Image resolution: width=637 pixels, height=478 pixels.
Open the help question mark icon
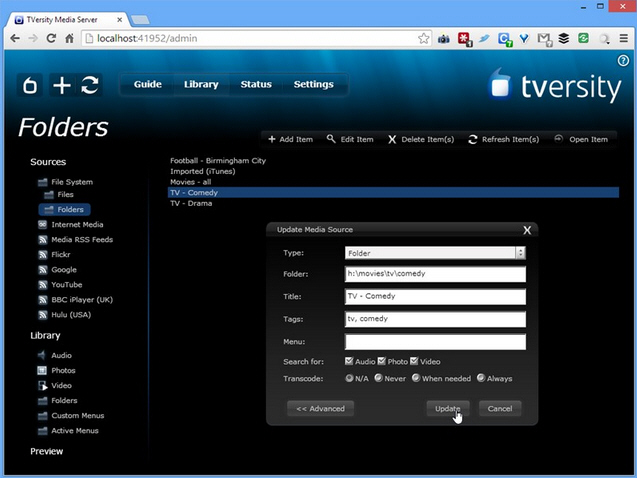pyautogui.click(x=623, y=61)
